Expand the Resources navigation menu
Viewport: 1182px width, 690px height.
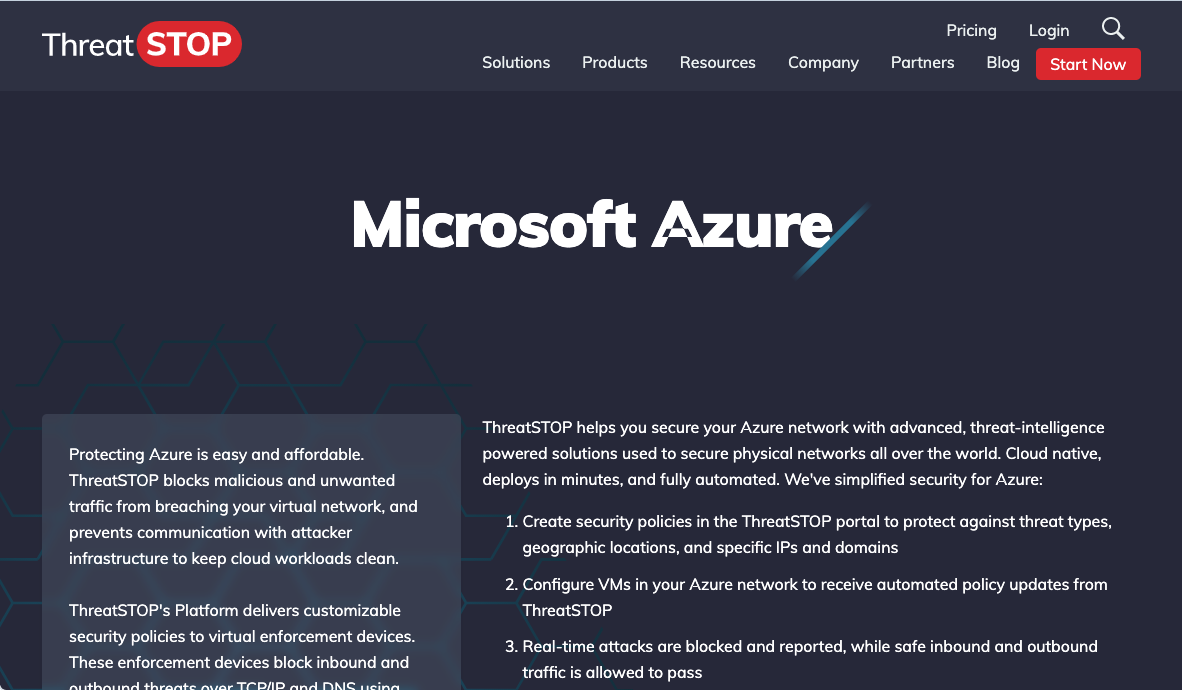tap(717, 62)
